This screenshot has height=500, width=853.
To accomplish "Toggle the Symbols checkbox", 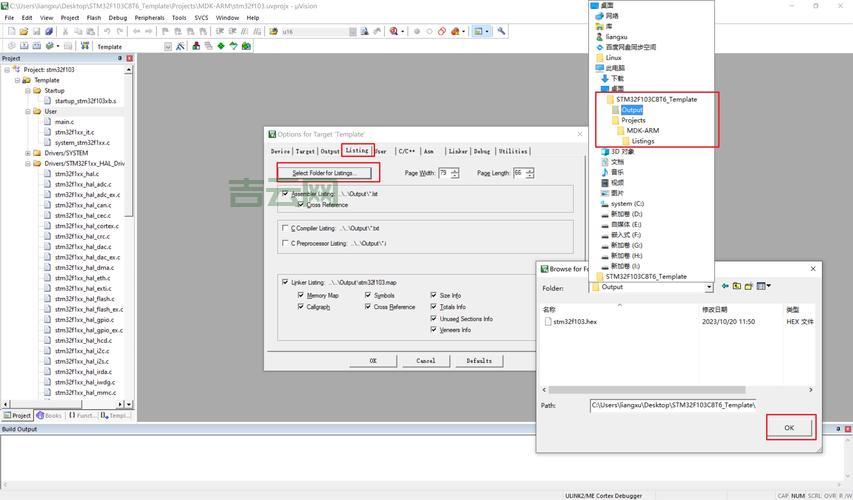I will [368, 295].
